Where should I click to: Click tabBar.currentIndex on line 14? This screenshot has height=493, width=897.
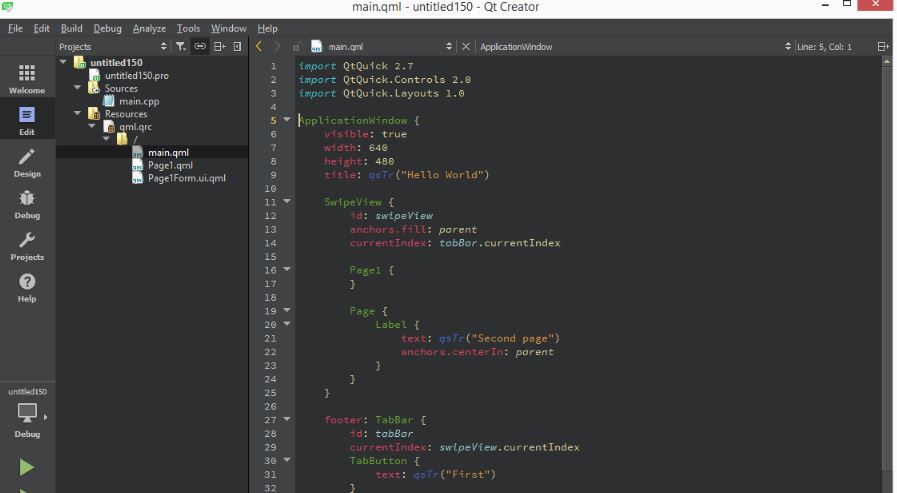pyautogui.click(x=499, y=242)
